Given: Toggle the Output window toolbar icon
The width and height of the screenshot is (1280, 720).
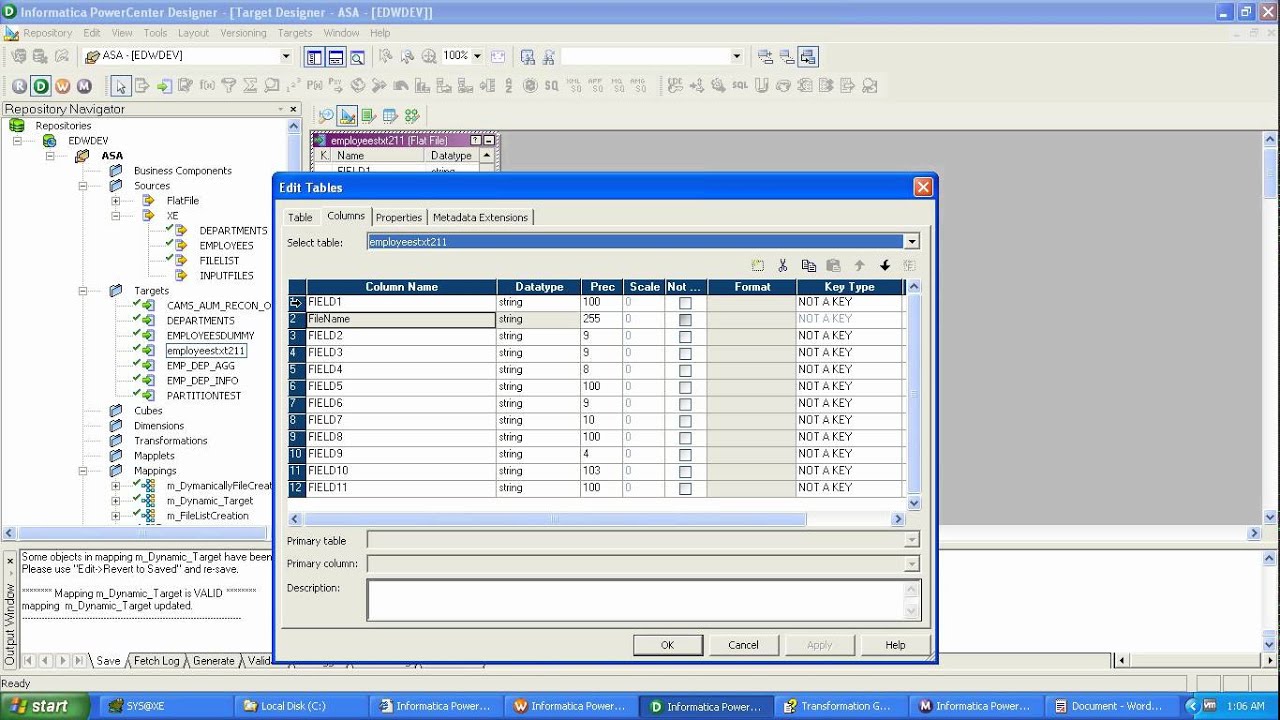Looking at the screenshot, I should point(336,57).
